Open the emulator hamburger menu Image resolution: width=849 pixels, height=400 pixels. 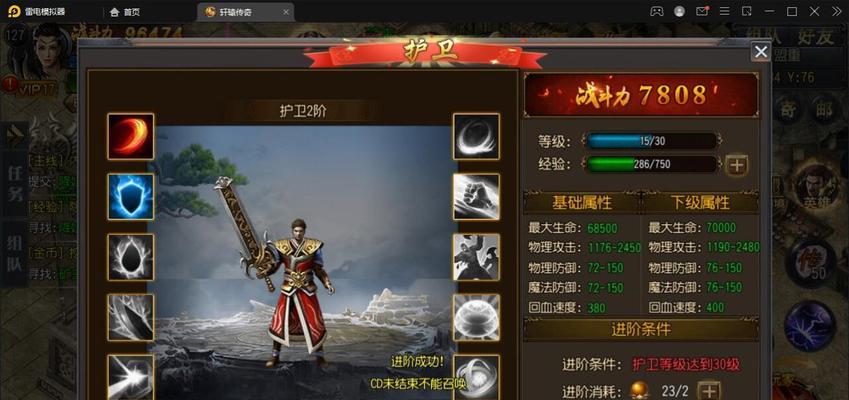point(724,11)
